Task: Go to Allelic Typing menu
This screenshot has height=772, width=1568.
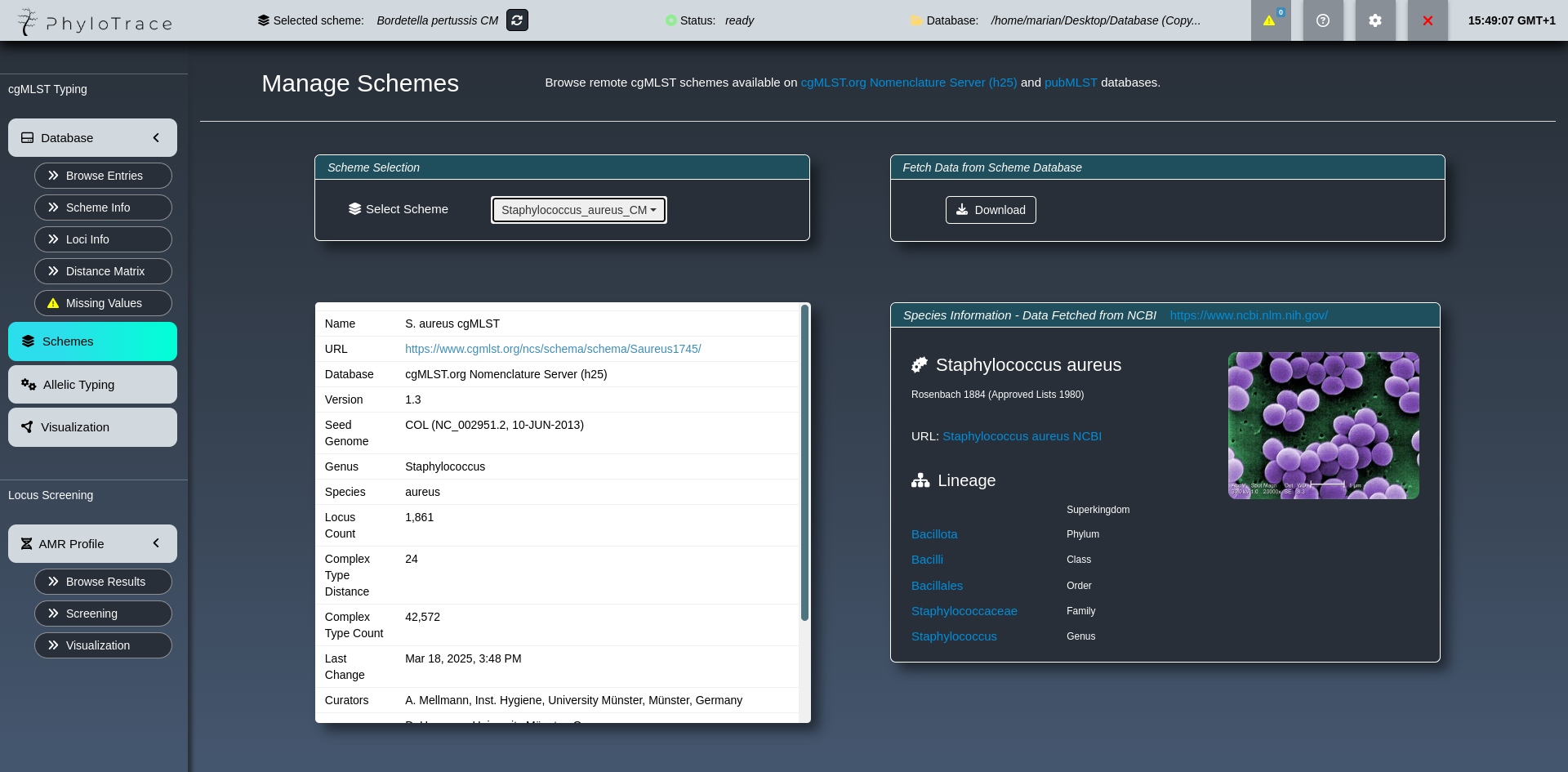Action: tap(92, 384)
